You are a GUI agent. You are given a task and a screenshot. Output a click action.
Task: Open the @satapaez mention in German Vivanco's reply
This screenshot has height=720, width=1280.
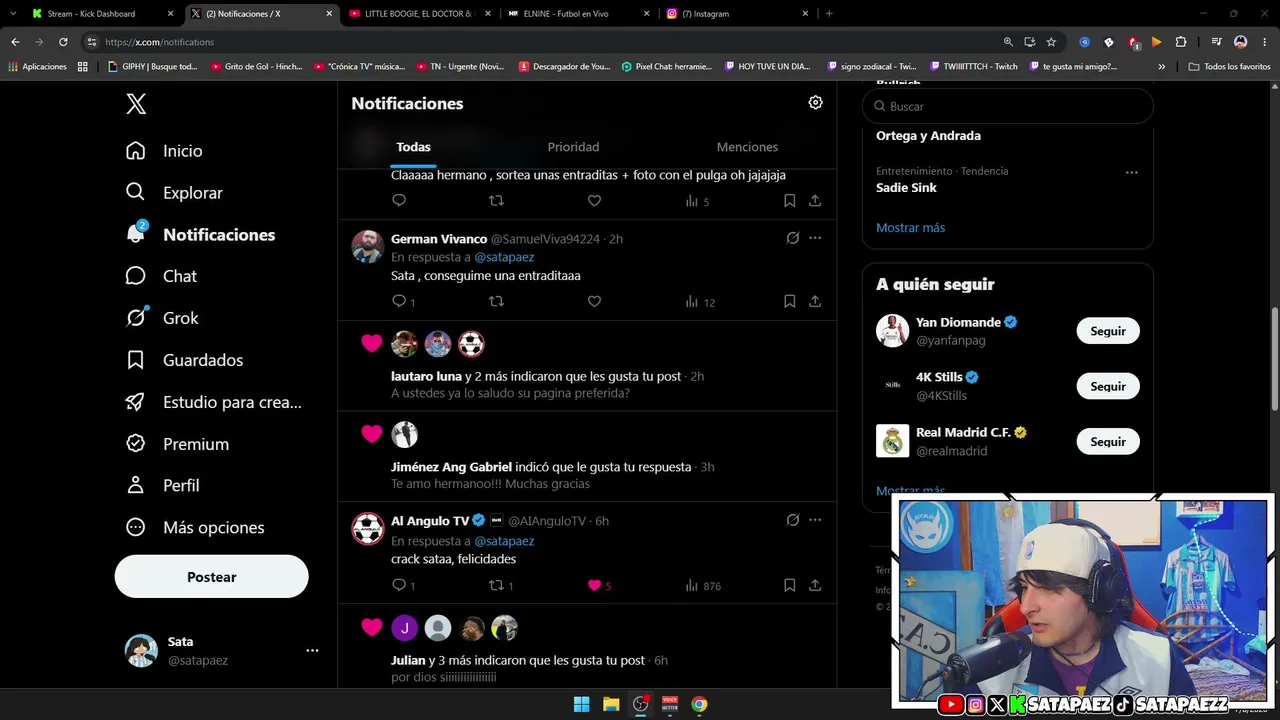tap(504, 257)
